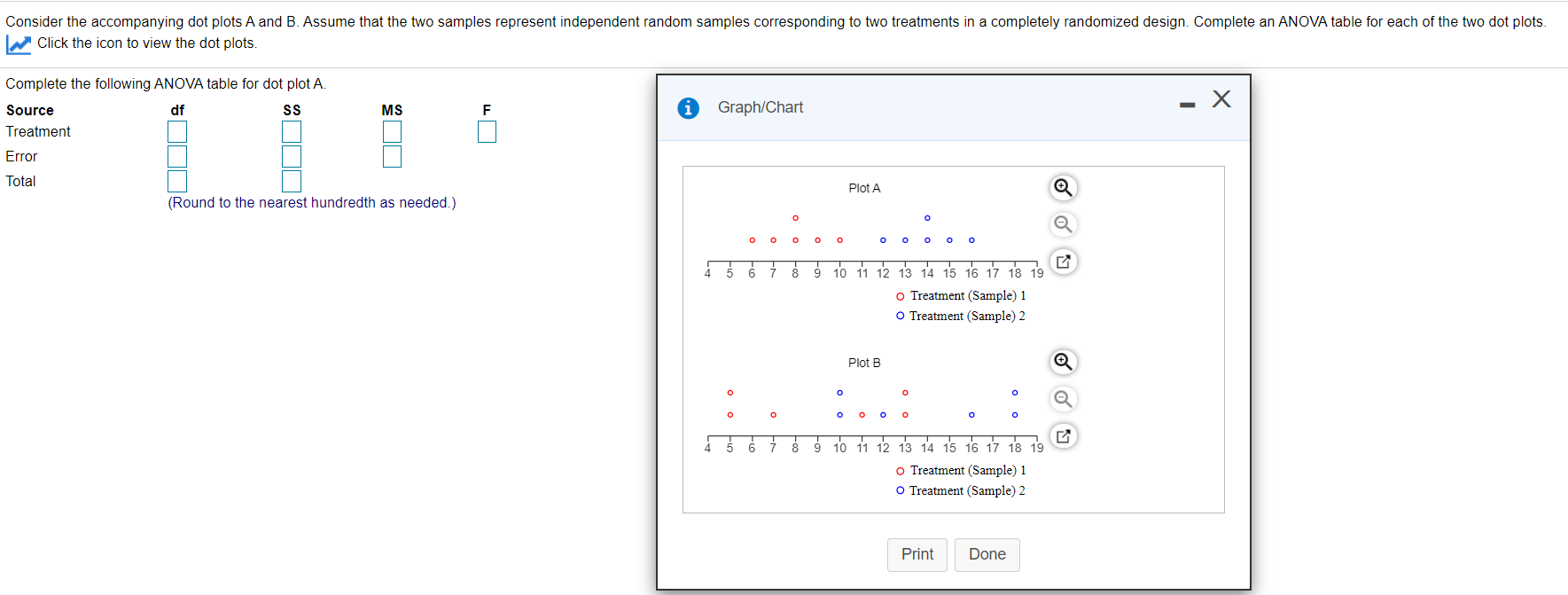
Task: Select the zoom-in icon for Plot B
Action: 1064,362
